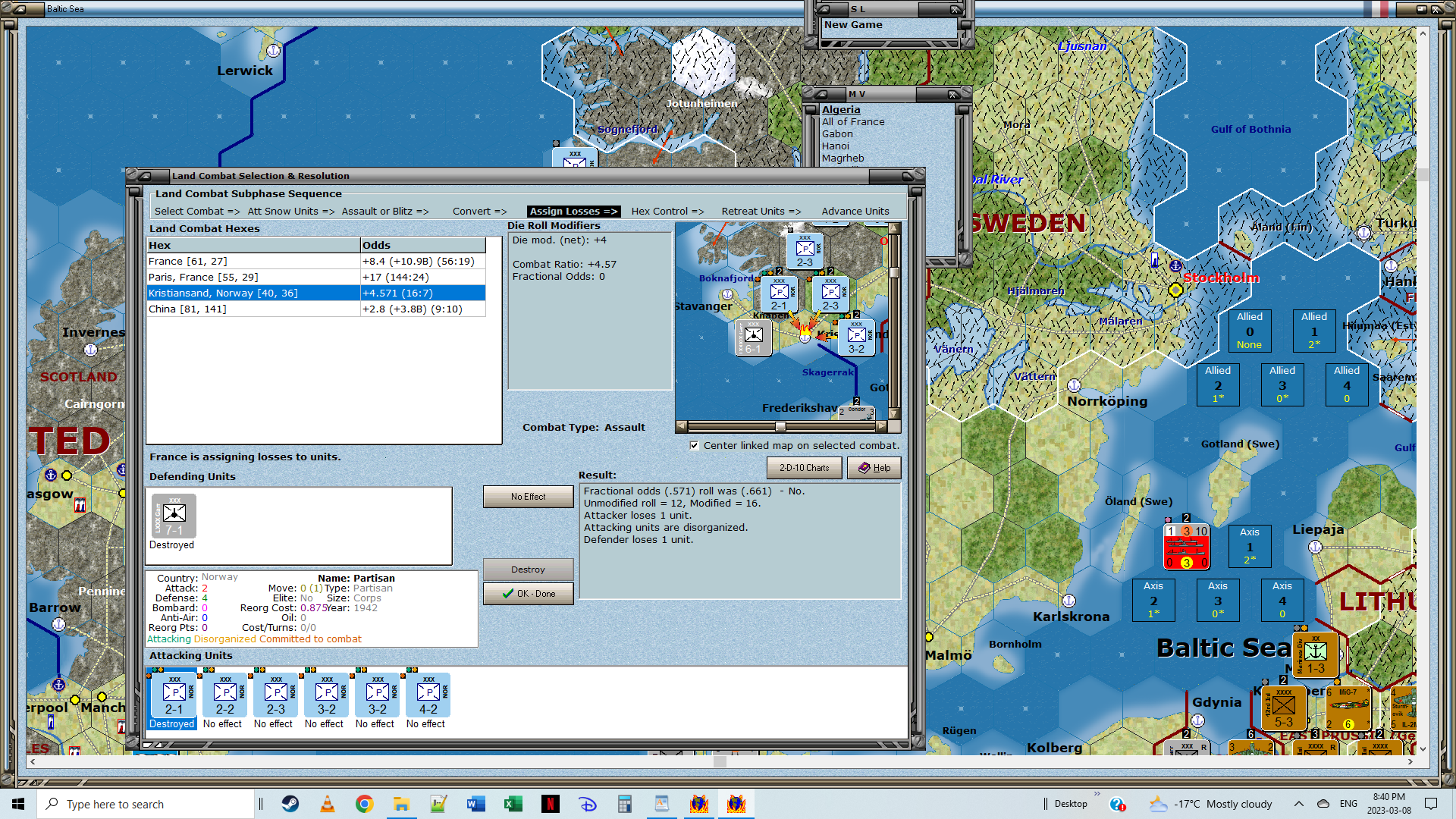Viewport: 1456px width, 819px height.
Task: Select Magrheb in the MV list
Action: 843,158
